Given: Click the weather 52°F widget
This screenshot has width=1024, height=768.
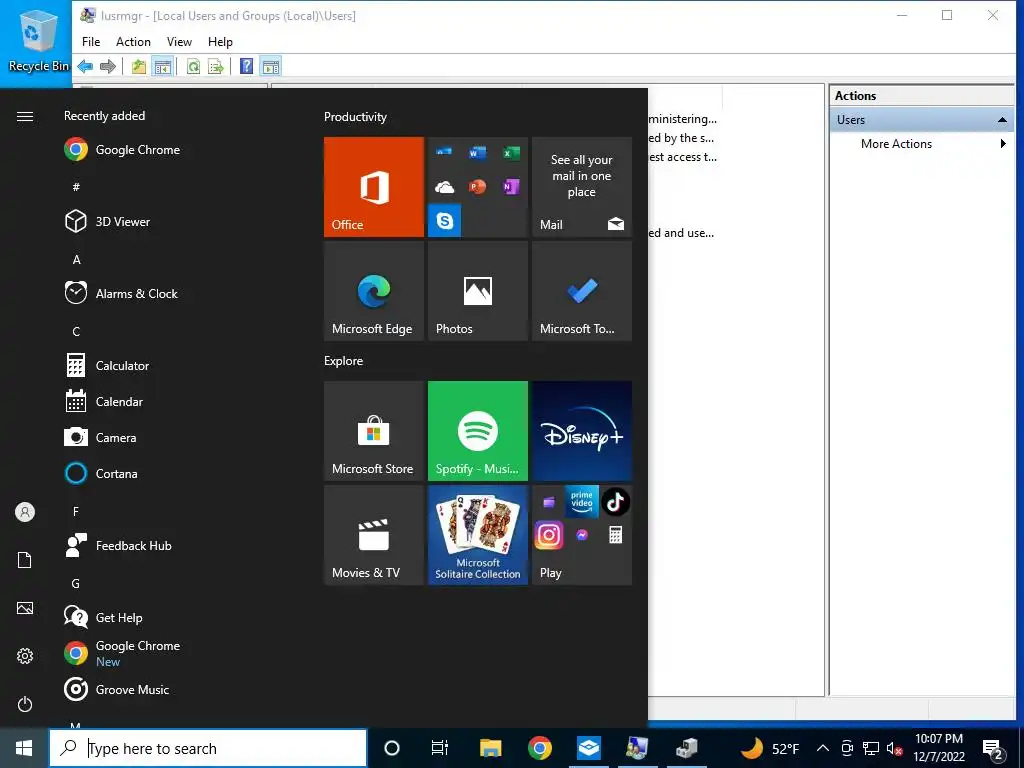Looking at the screenshot, I should [770, 748].
